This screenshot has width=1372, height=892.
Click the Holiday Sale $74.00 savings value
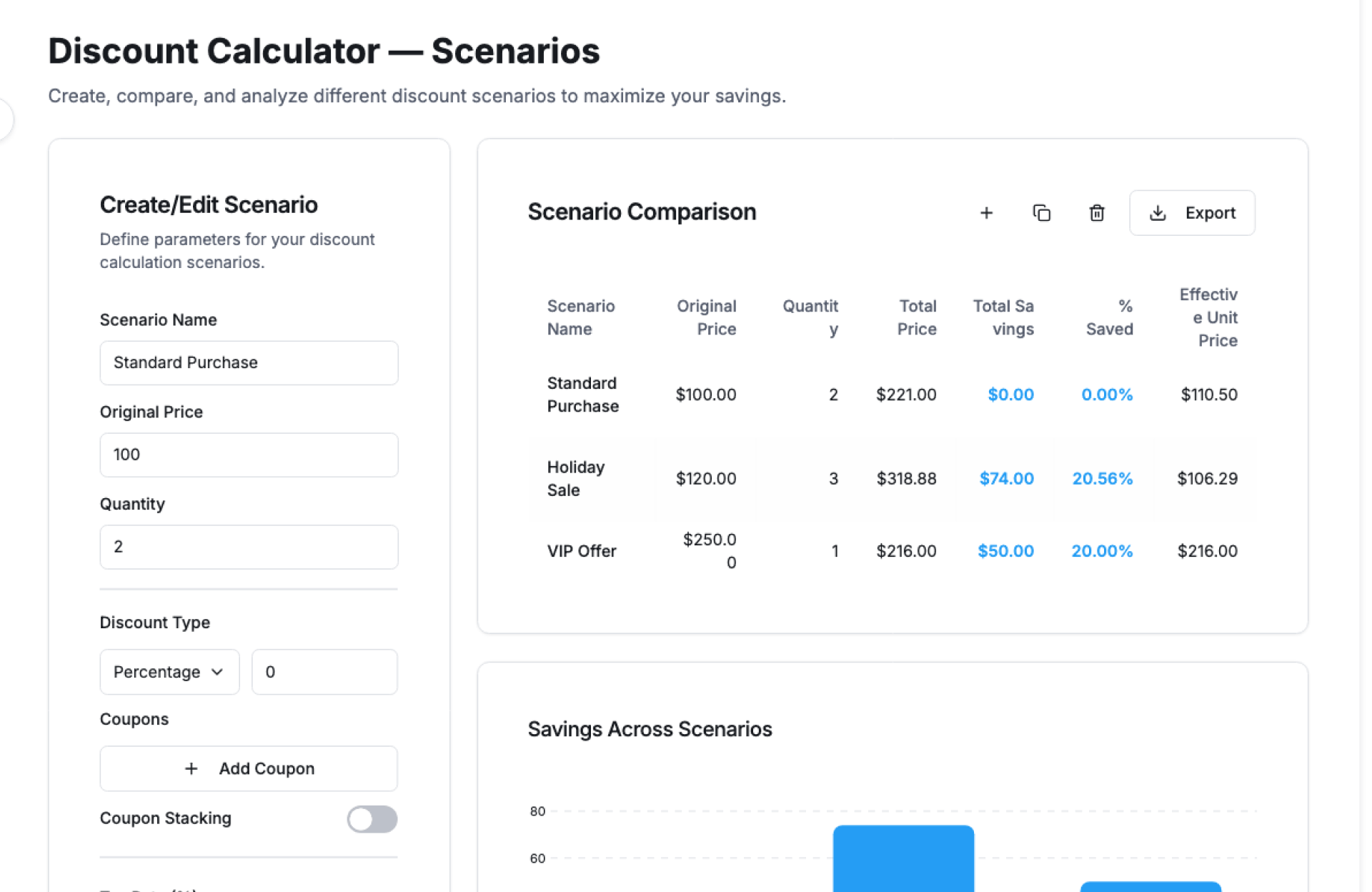point(1006,478)
